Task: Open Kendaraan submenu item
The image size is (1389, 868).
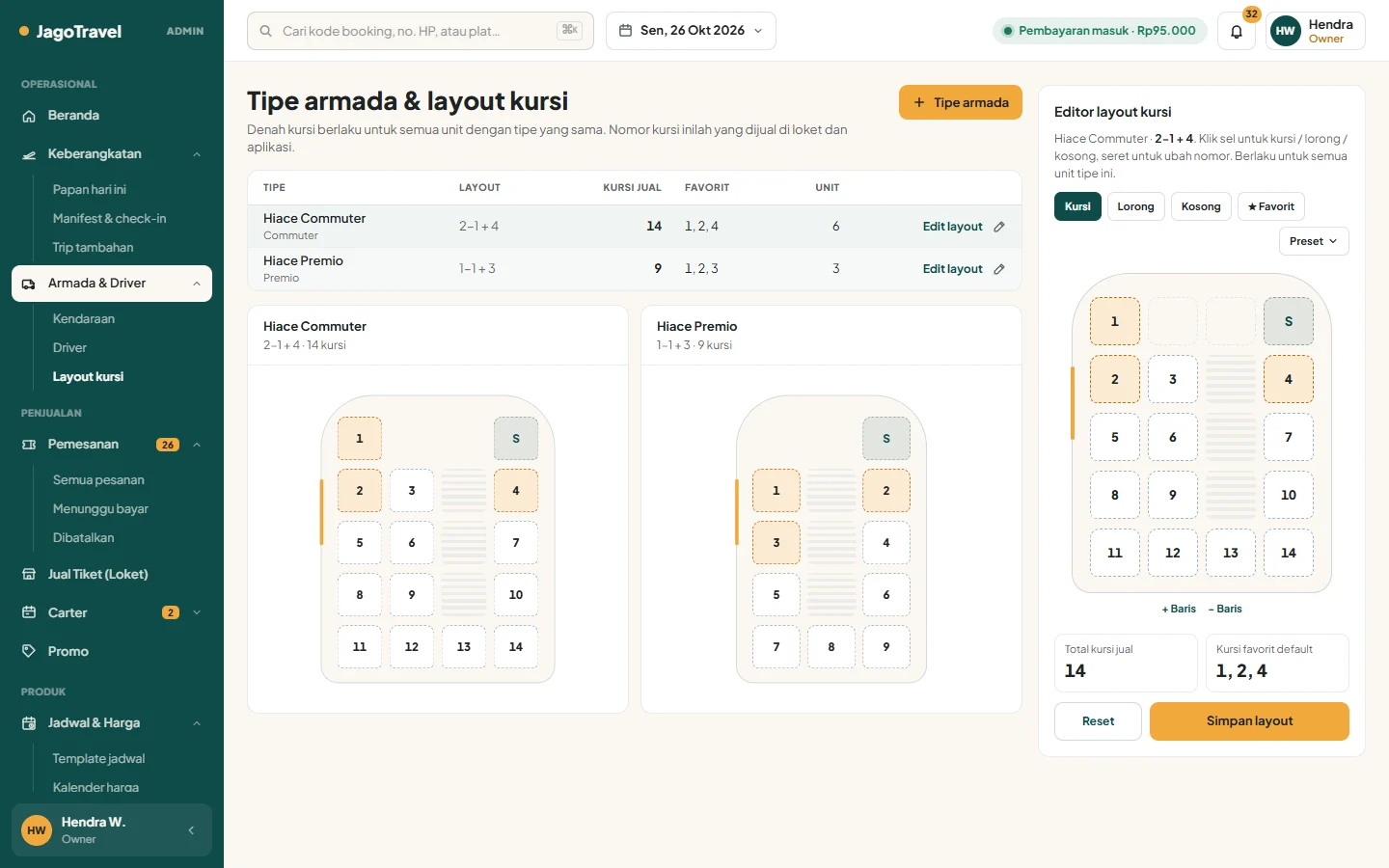Action: (84, 318)
